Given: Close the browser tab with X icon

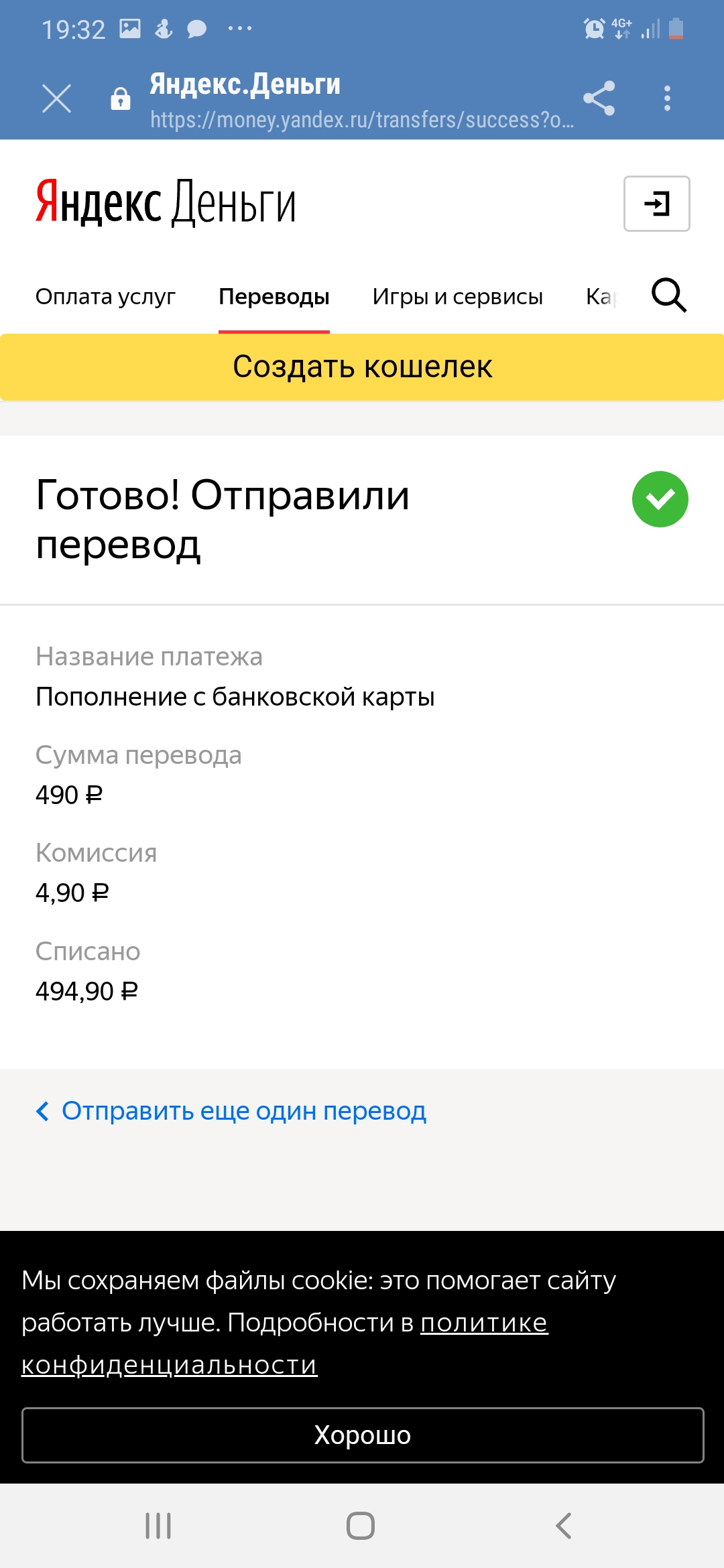Looking at the screenshot, I should 56,99.
